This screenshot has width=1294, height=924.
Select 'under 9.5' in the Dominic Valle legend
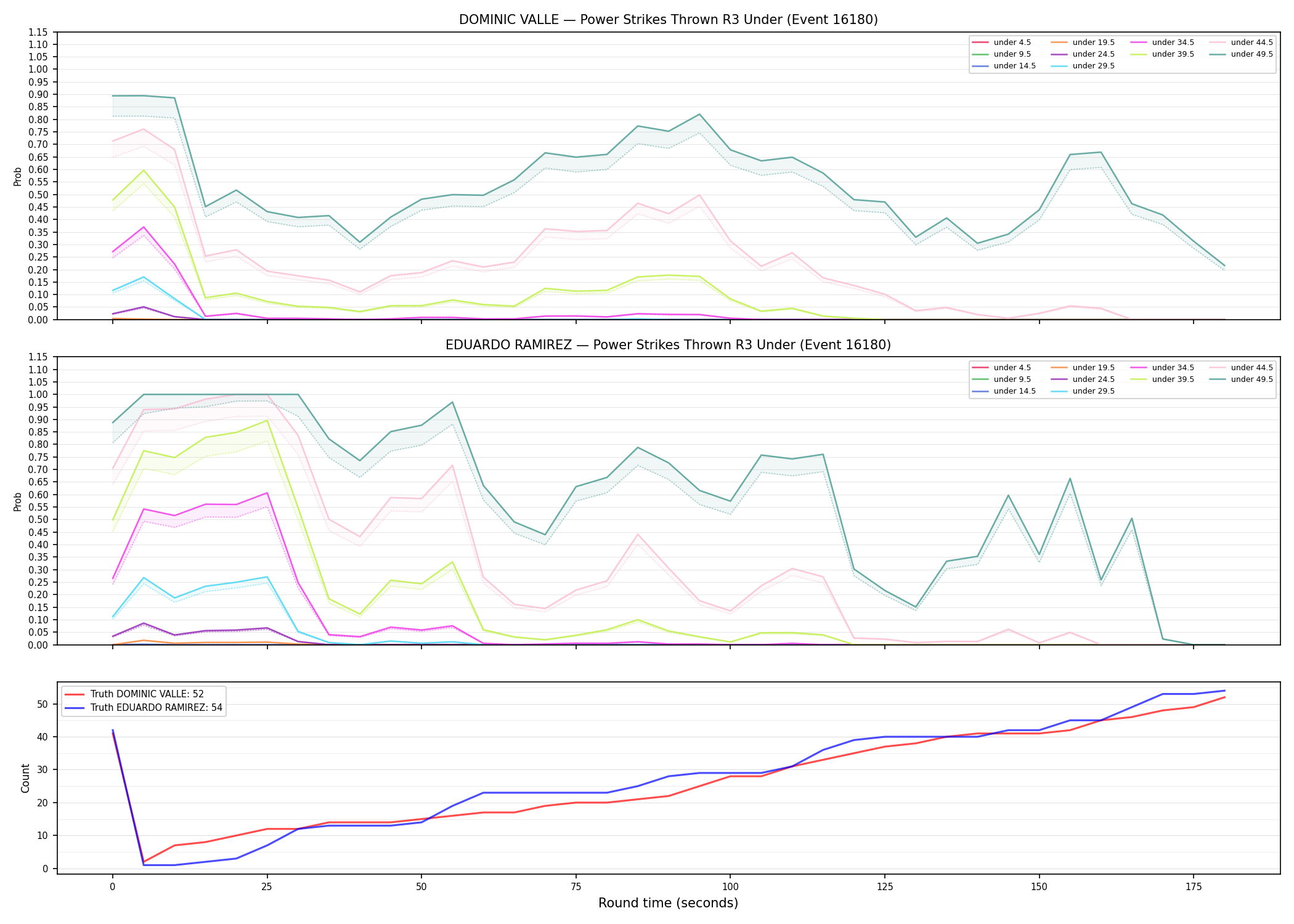(1012, 54)
